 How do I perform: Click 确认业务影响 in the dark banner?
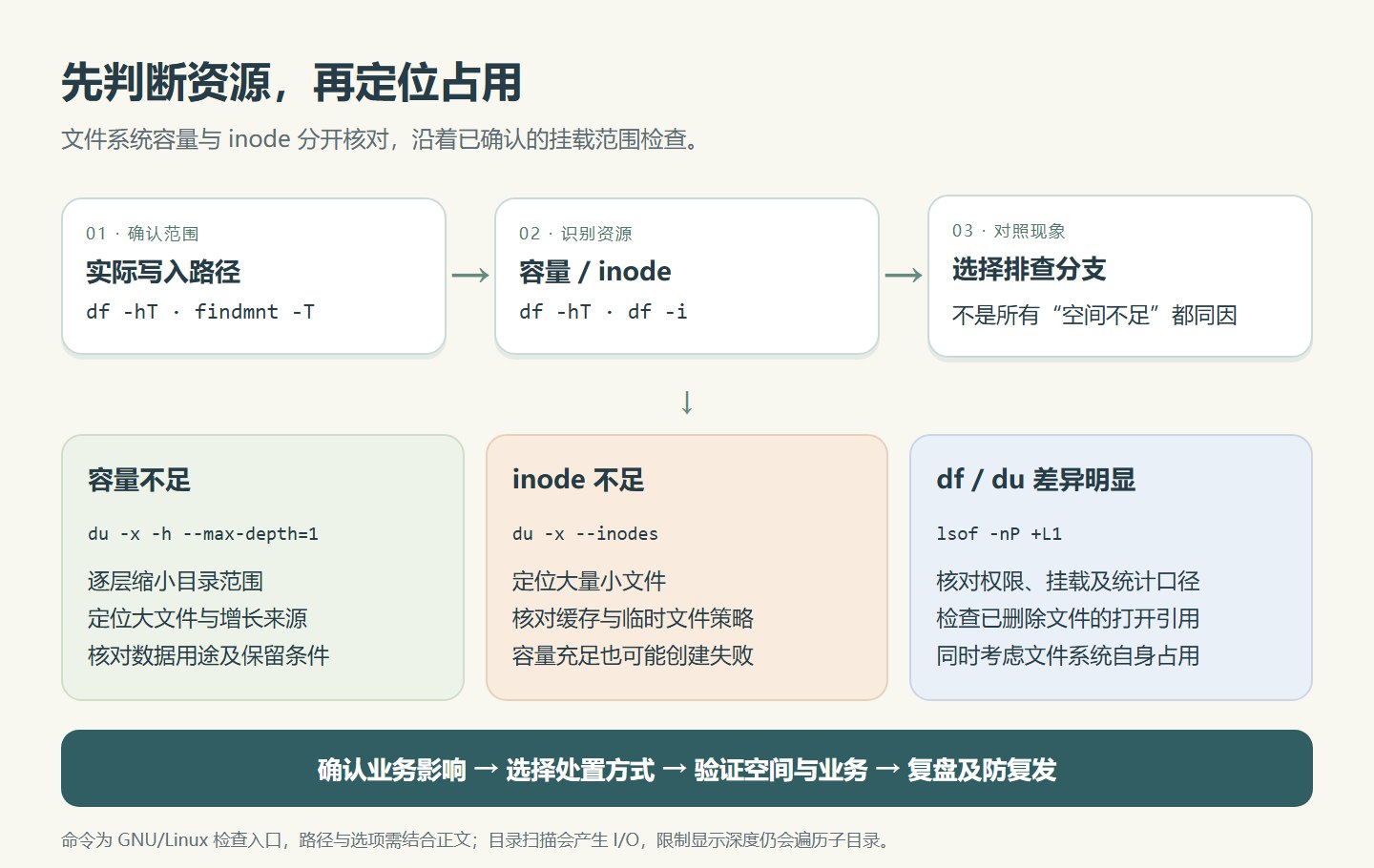(392, 770)
